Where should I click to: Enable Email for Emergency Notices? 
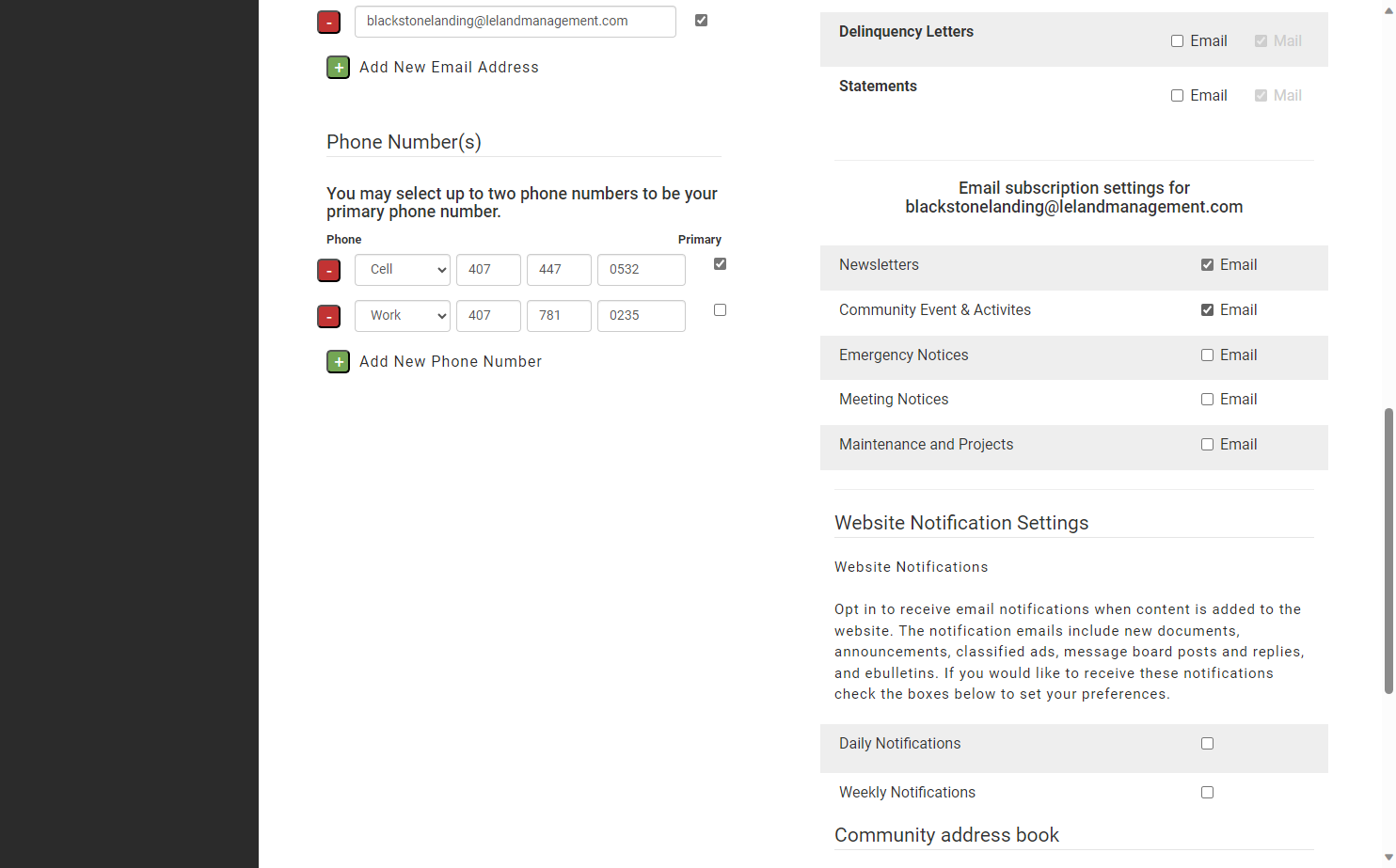(1207, 355)
